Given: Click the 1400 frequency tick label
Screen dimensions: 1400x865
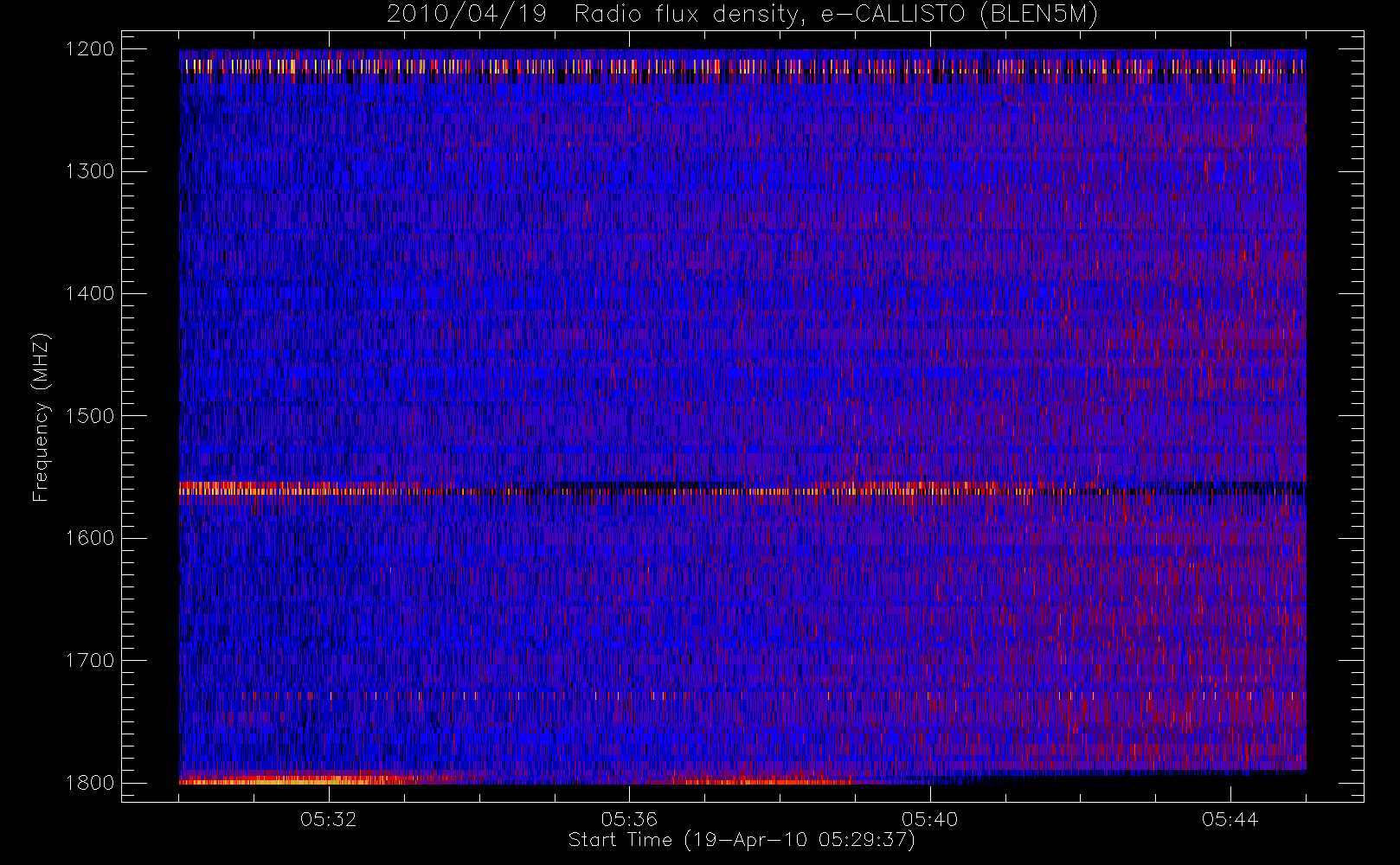Looking at the screenshot, I should coord(90,293).
